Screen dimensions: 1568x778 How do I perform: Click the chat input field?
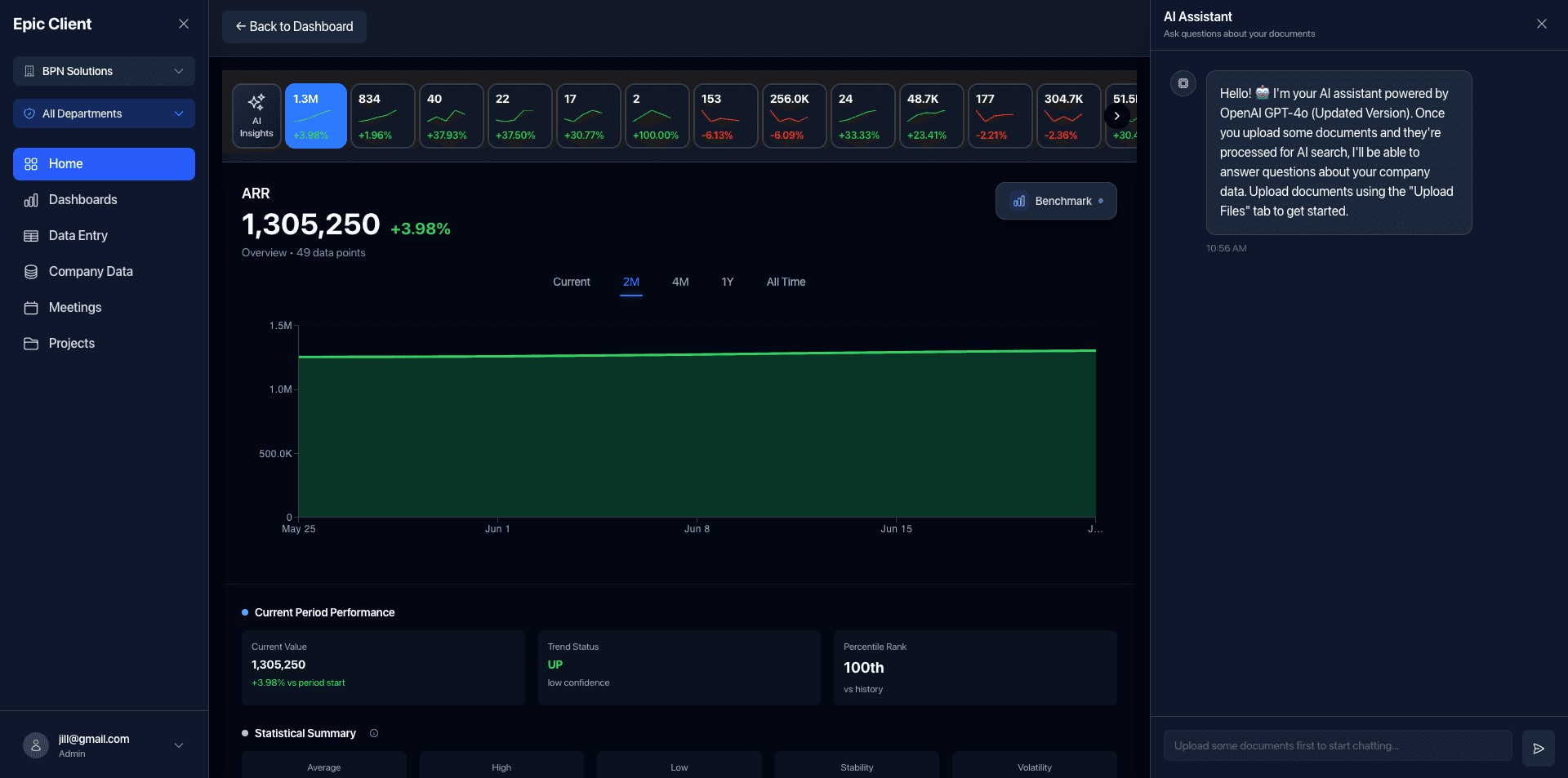point(1337,745)
